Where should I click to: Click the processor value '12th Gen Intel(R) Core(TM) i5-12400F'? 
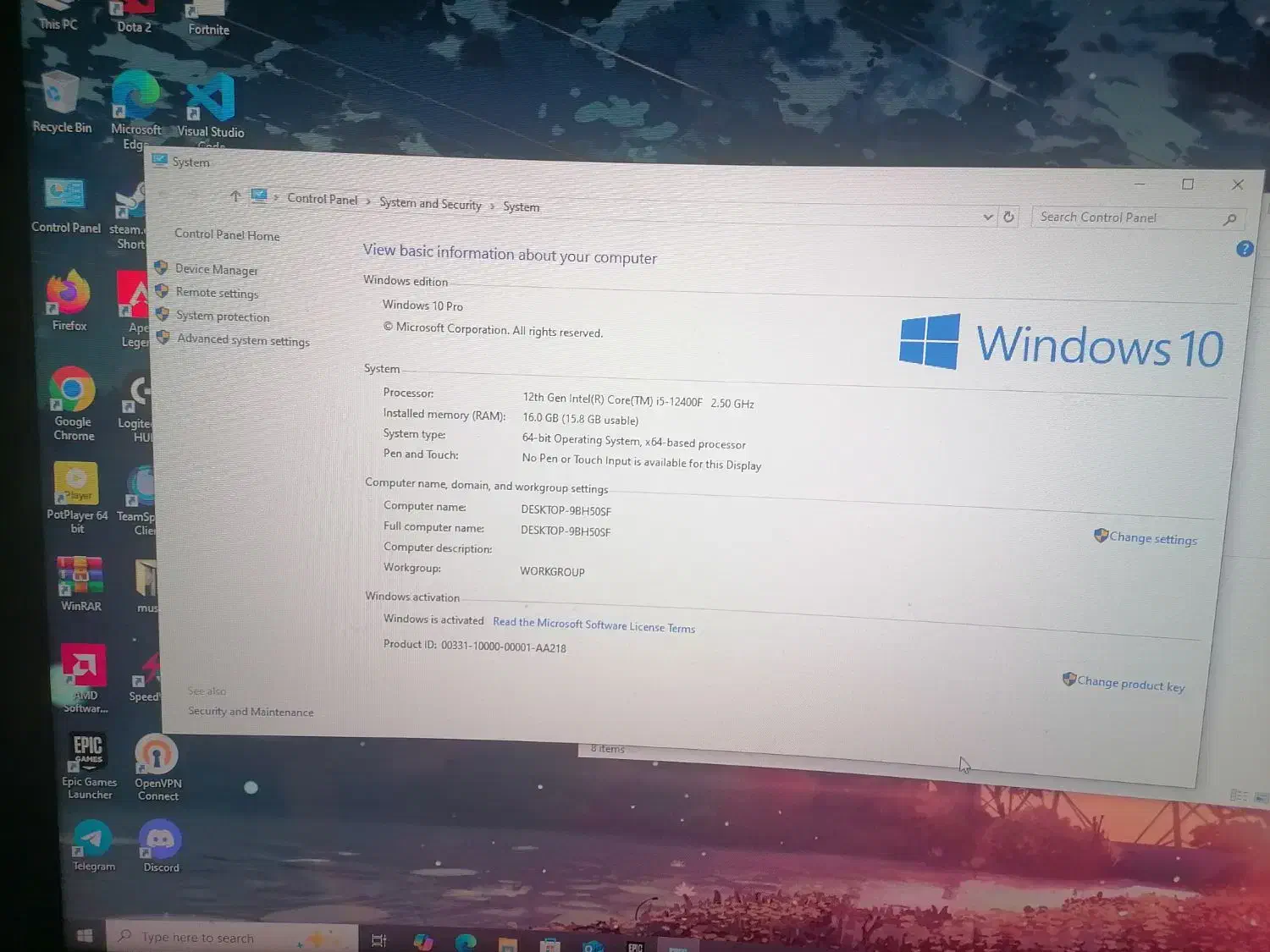[x=612, y=399]
